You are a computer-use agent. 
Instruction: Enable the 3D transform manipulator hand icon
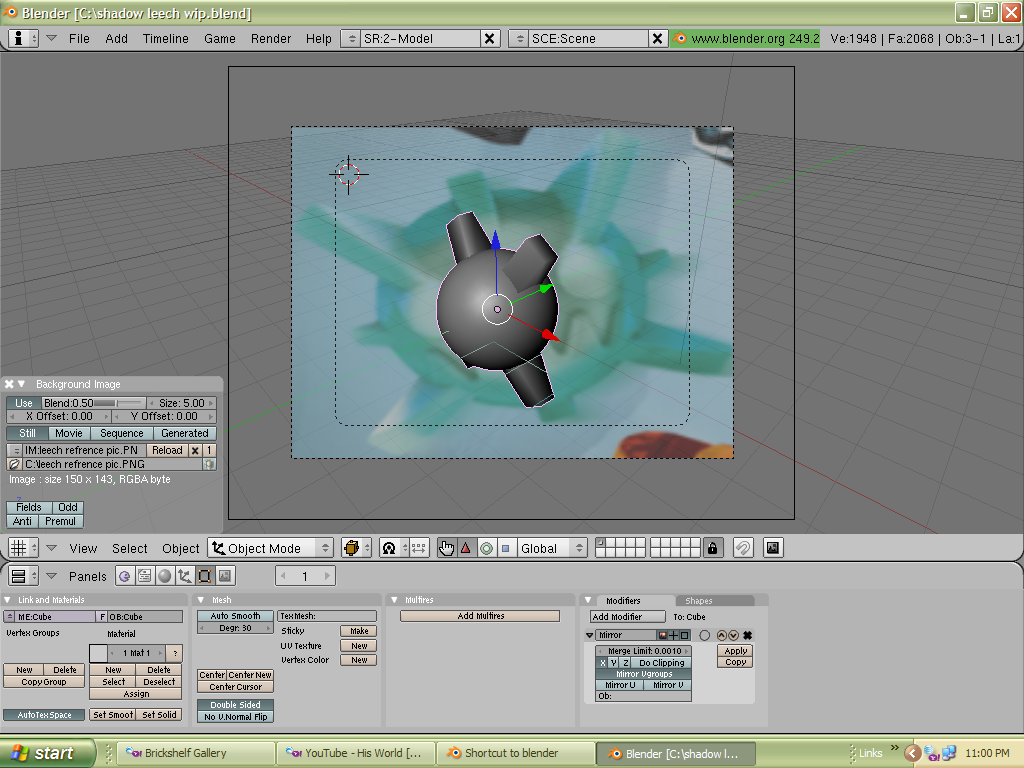point(445,547)
